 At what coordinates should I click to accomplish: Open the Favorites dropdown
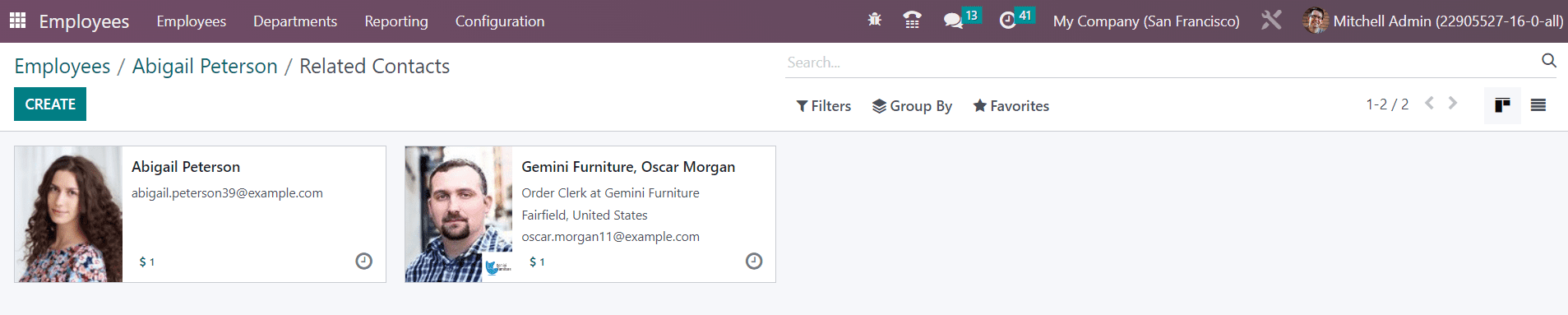1011,106
